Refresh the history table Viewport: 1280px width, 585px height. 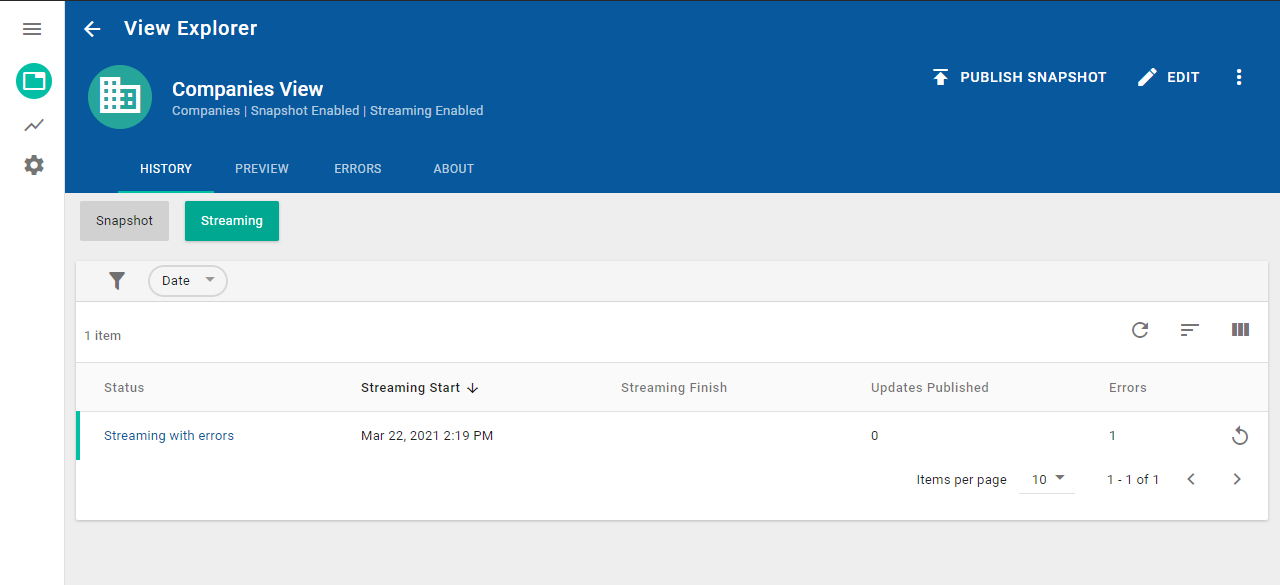(x=1140, y=330)
